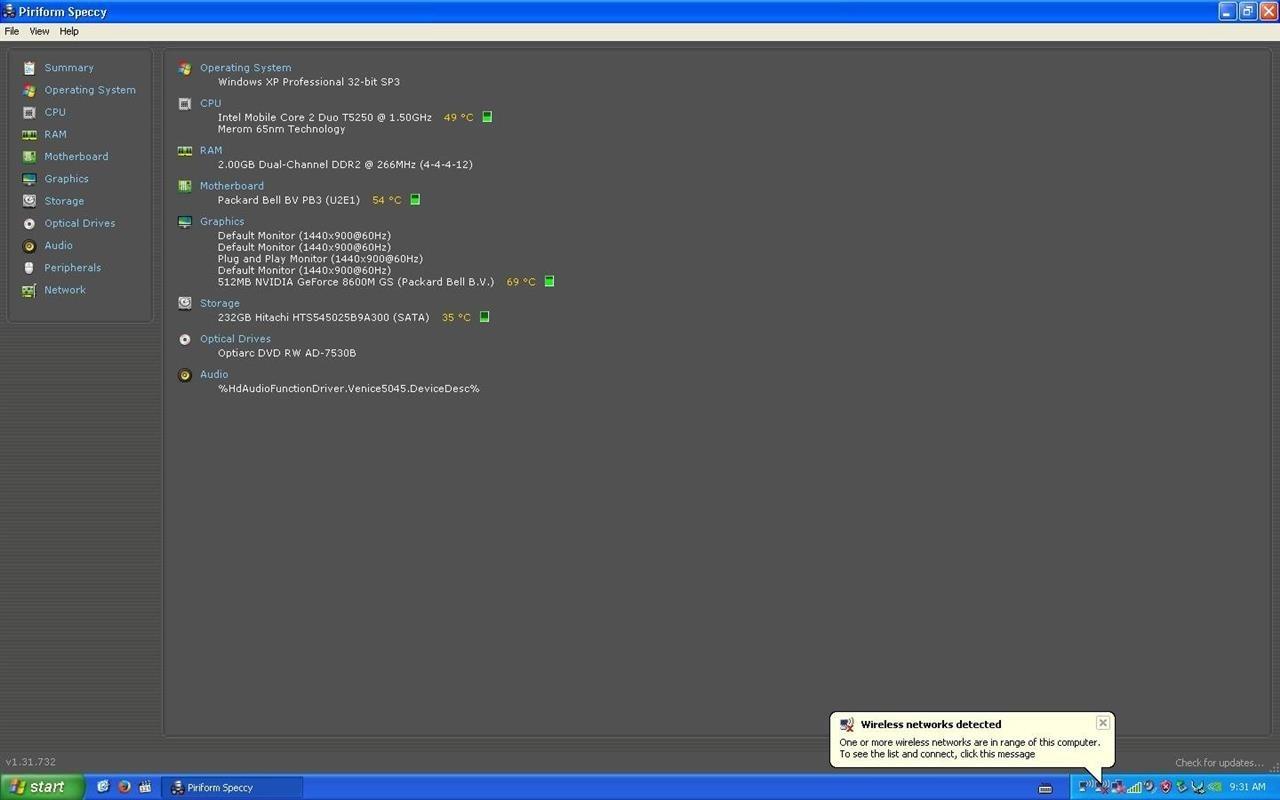1280x800 pixels.
Task: Click Check for updates link
Action: coord(1219,763)
